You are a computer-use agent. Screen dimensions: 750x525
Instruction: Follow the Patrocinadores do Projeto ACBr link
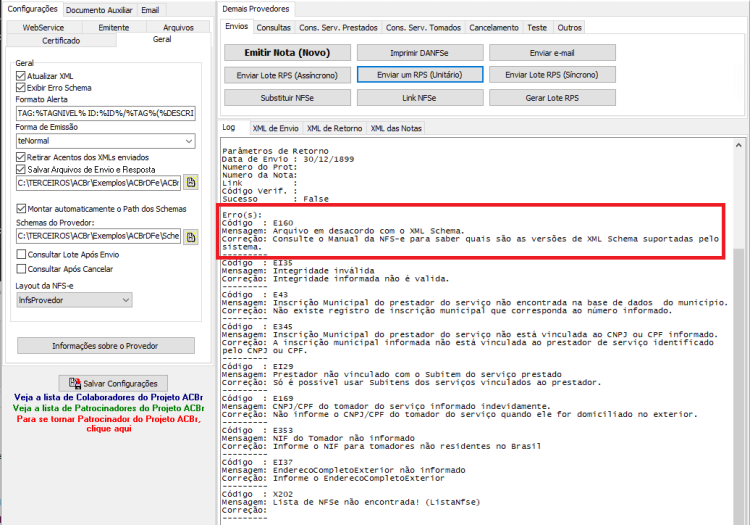108,408
